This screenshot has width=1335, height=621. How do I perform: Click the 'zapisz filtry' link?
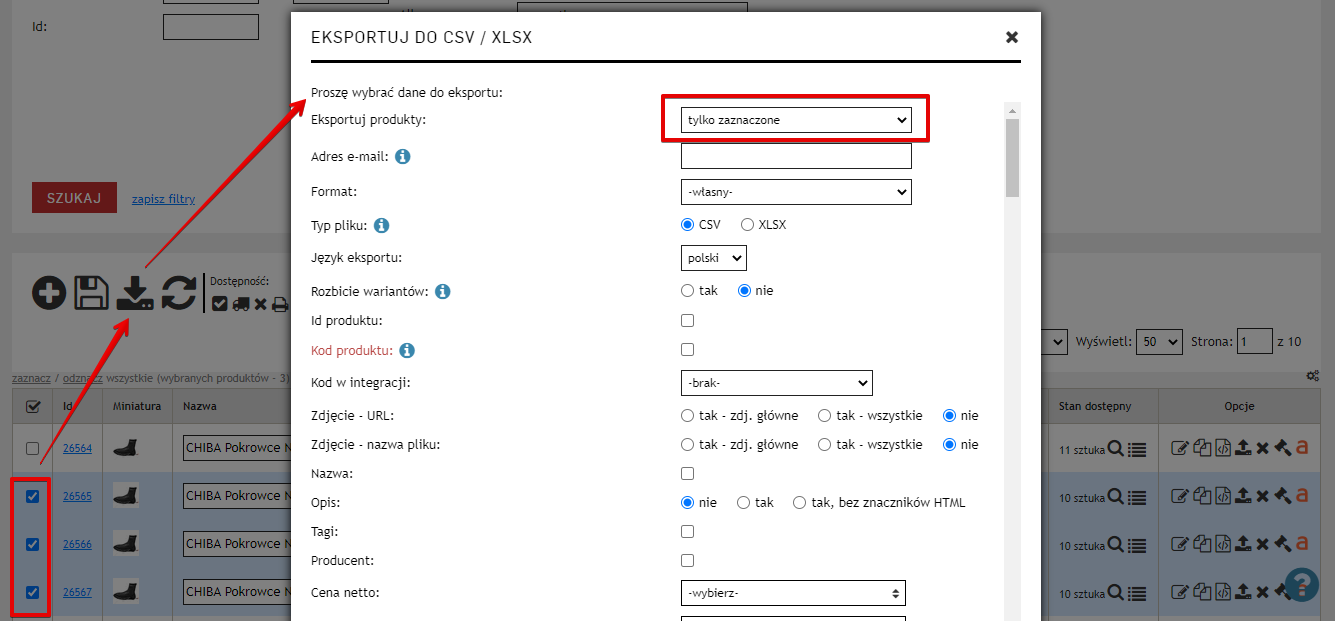(163, 199)
